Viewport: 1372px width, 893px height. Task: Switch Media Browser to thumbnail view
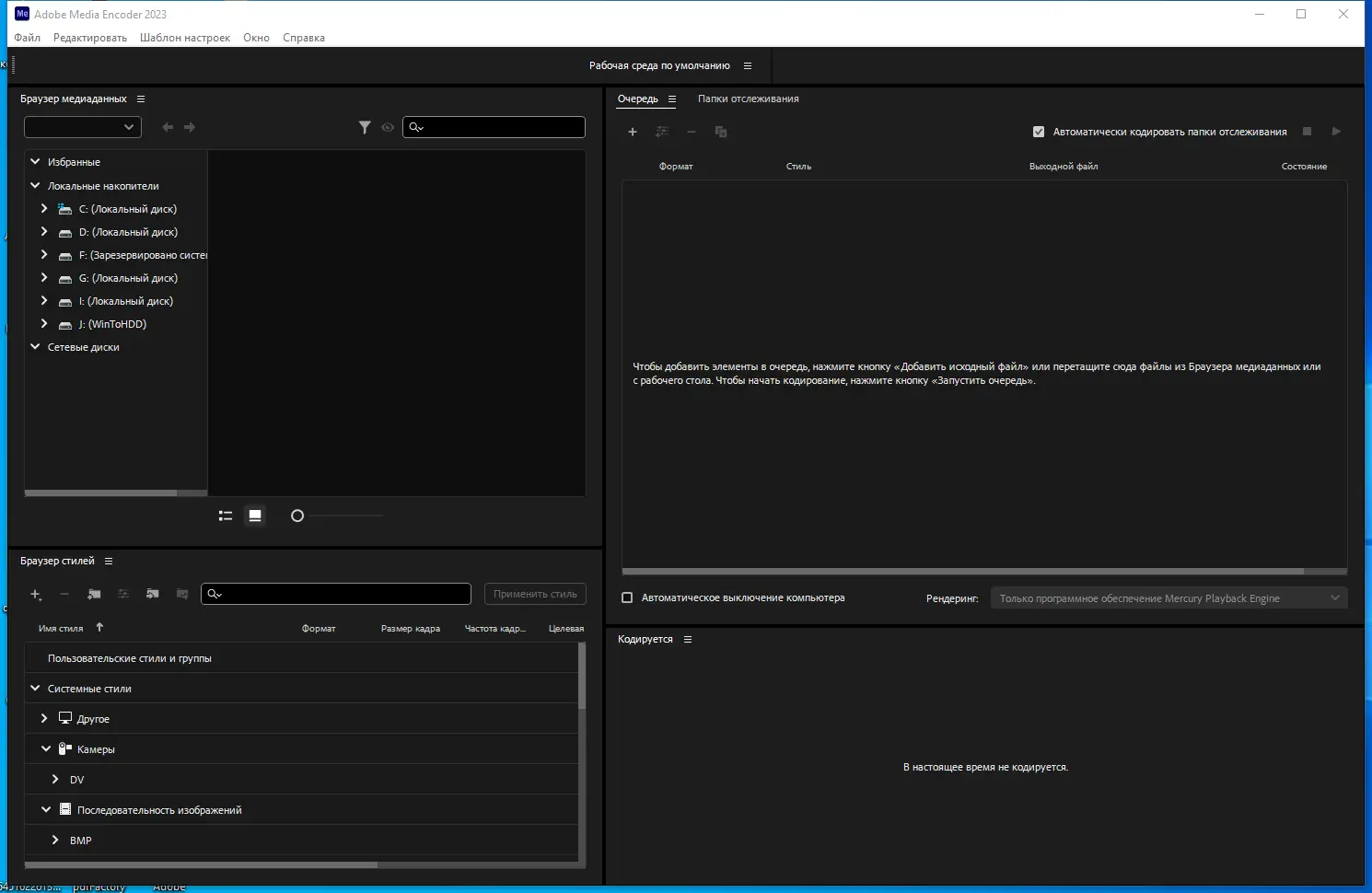[255, 516]
